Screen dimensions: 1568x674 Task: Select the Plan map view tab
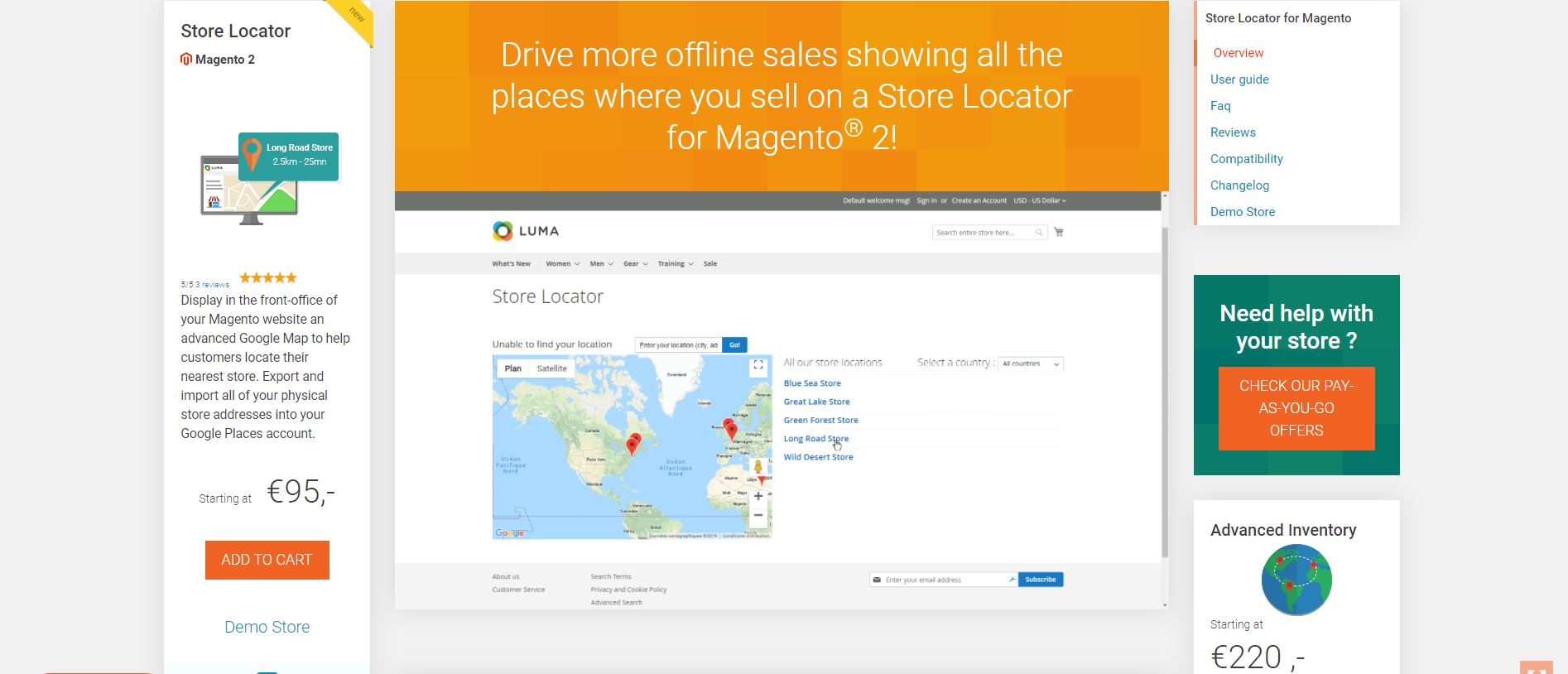pos(513,368)
